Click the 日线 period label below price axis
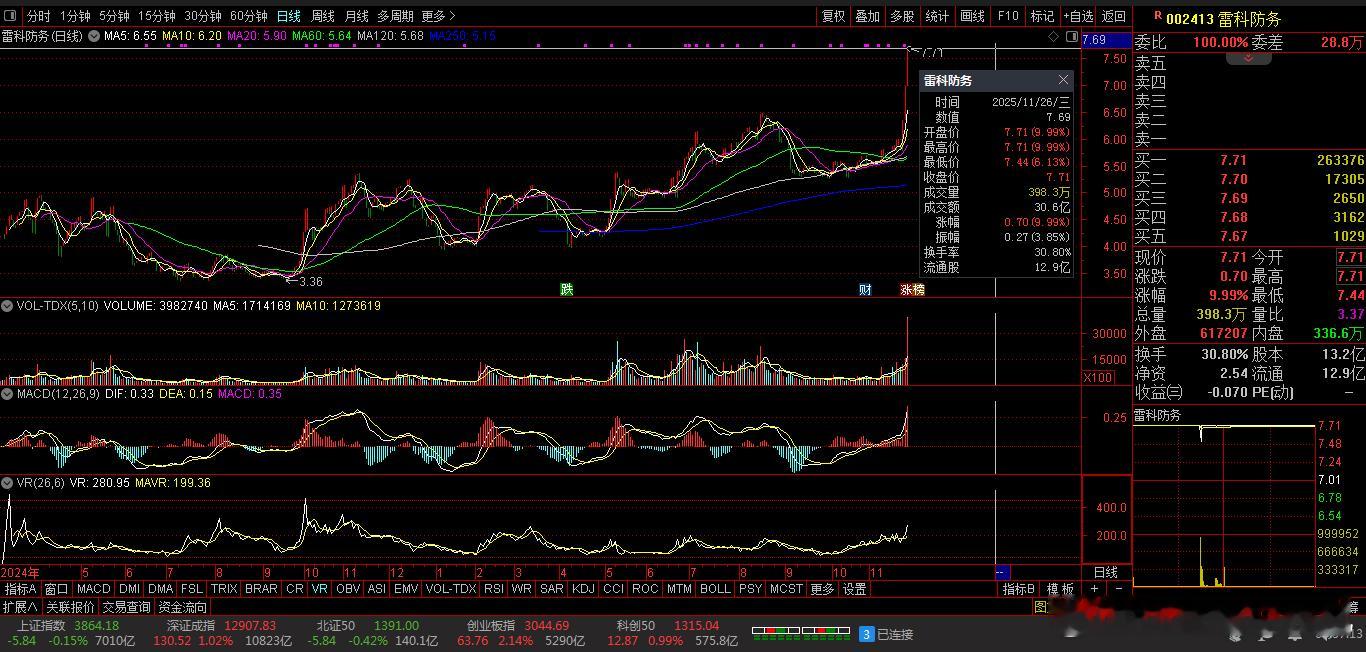Screen dimensions: 1366x652 coord(1106,572)
